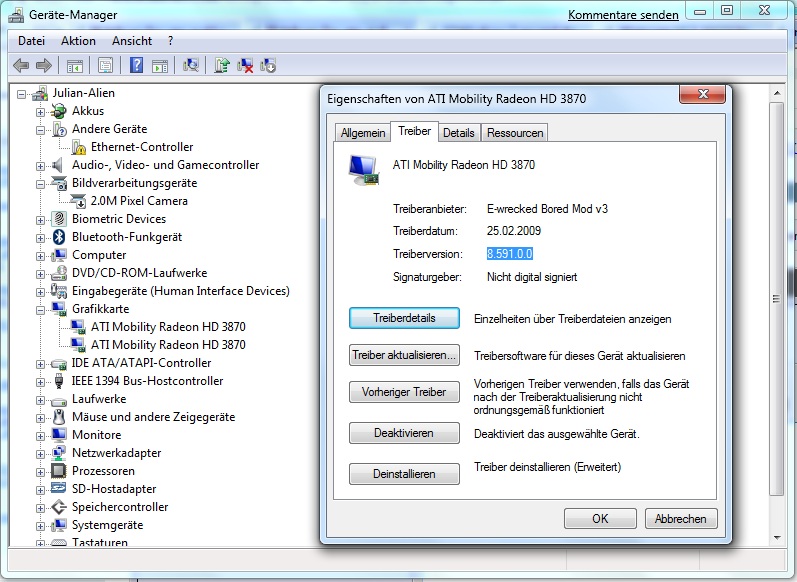Open the Datei menu

(32, 41)
